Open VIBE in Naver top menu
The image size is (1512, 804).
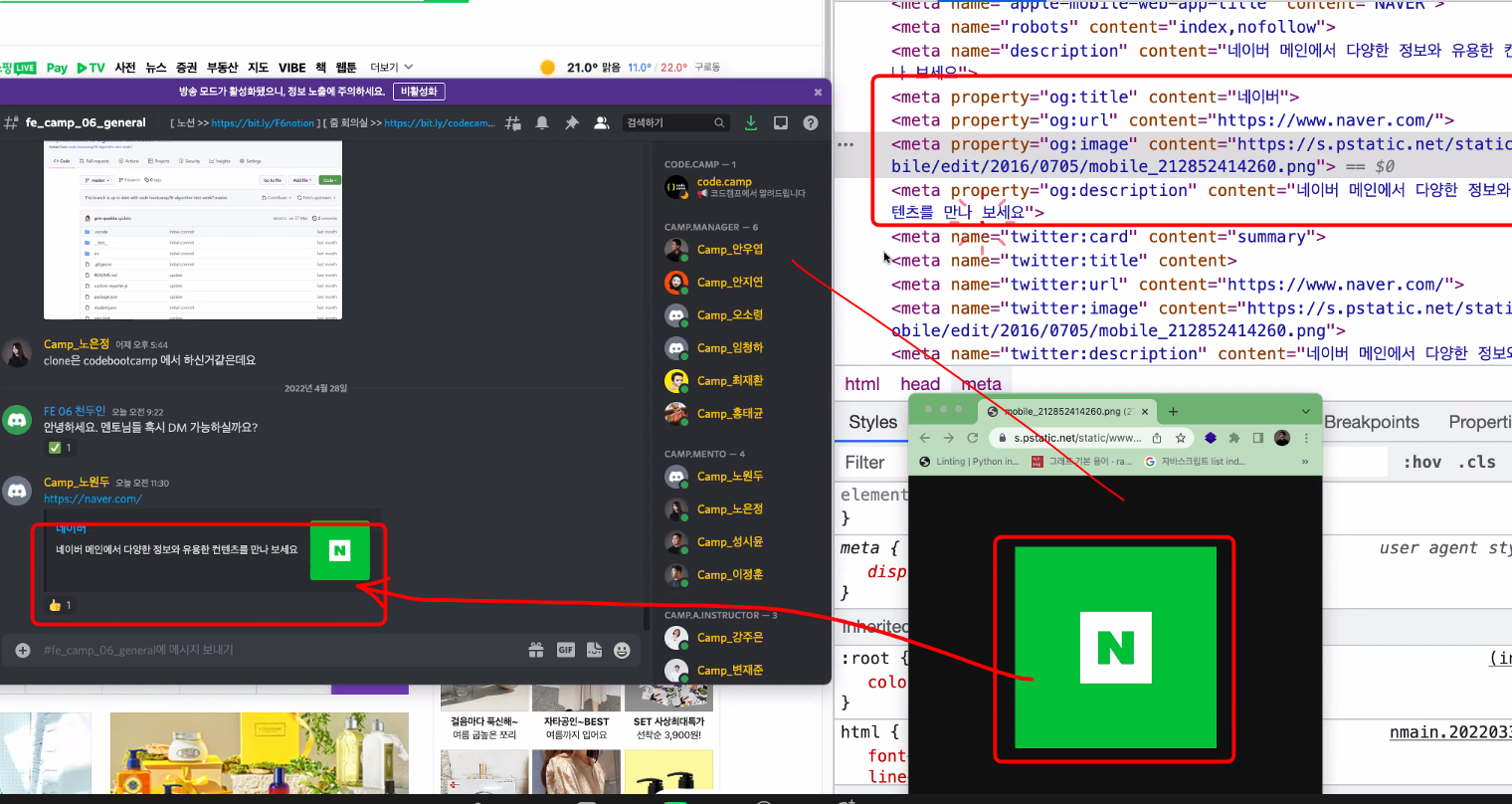pos(291,68)
